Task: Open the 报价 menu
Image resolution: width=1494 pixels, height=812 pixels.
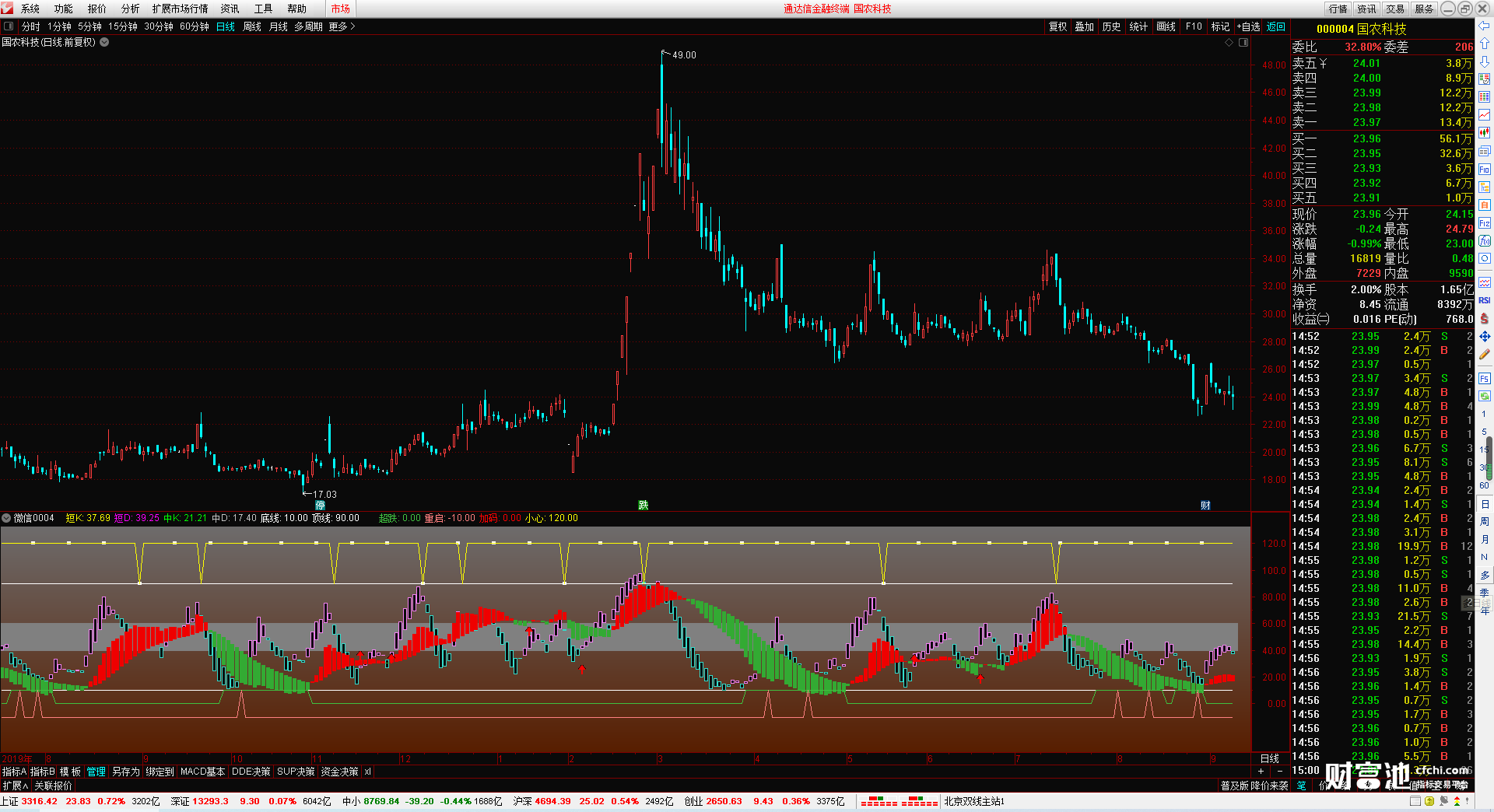Action: (97, 9)
